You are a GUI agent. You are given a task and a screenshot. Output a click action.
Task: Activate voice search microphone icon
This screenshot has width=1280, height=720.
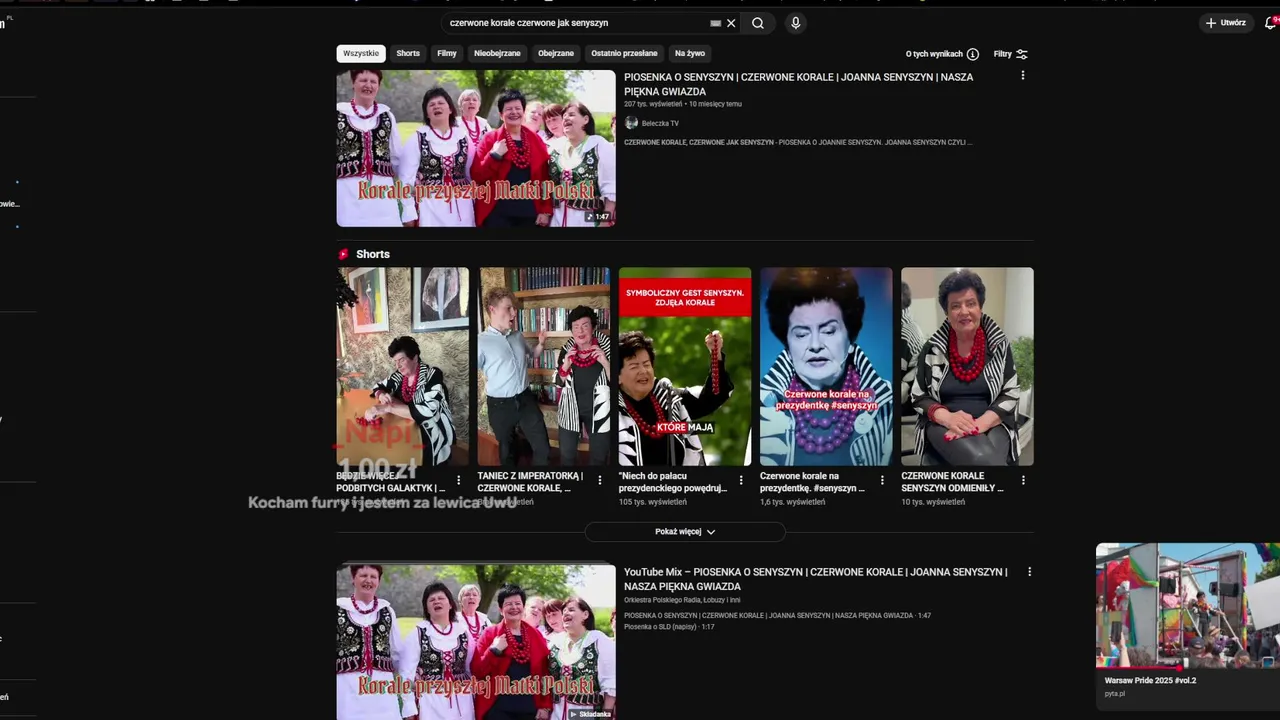click(x=795, y=23)
